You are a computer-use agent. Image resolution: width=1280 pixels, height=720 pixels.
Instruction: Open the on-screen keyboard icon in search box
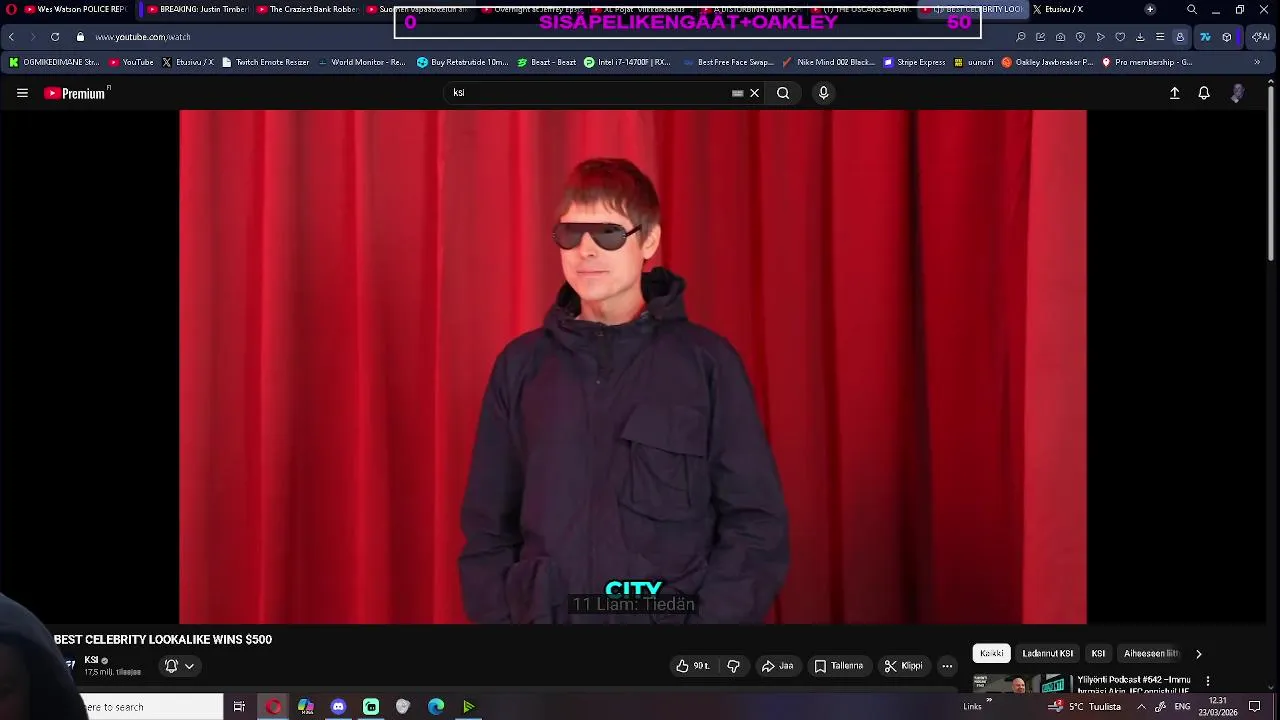point(737,93)
